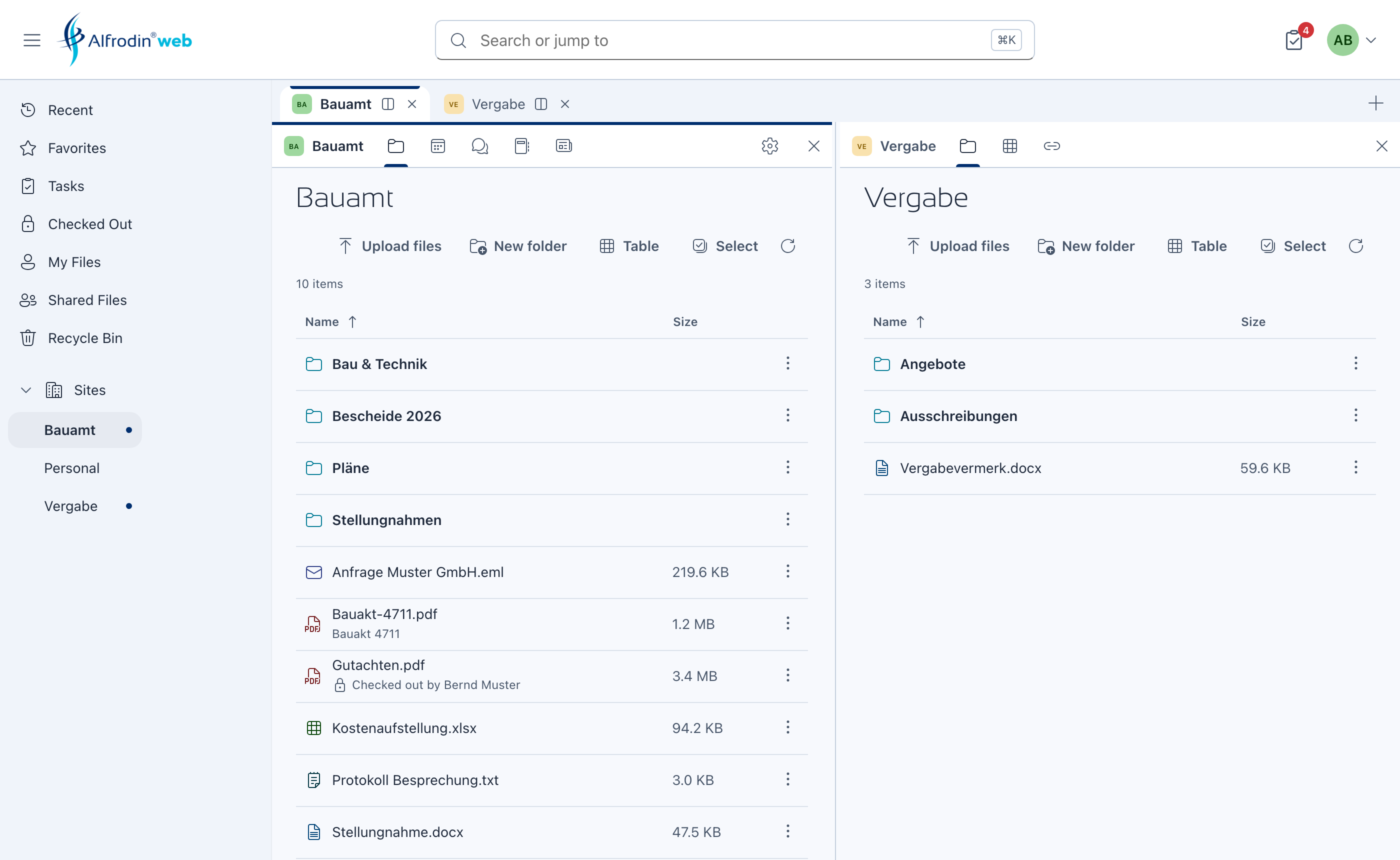1400x860 pixels.
Task: Toggle split view on Bauamt tab
Action: (388, 104)
